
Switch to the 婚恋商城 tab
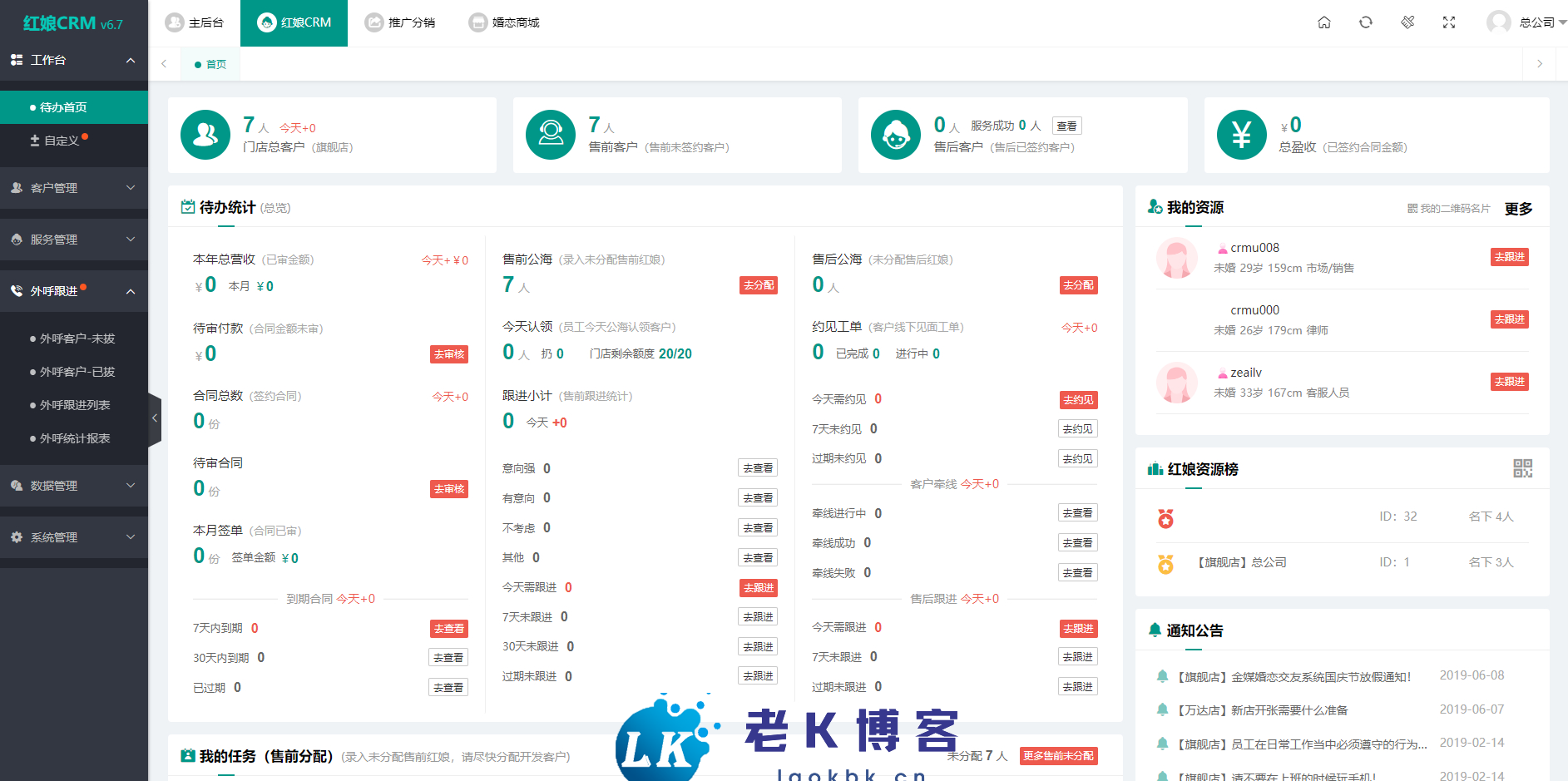[505, 22]
